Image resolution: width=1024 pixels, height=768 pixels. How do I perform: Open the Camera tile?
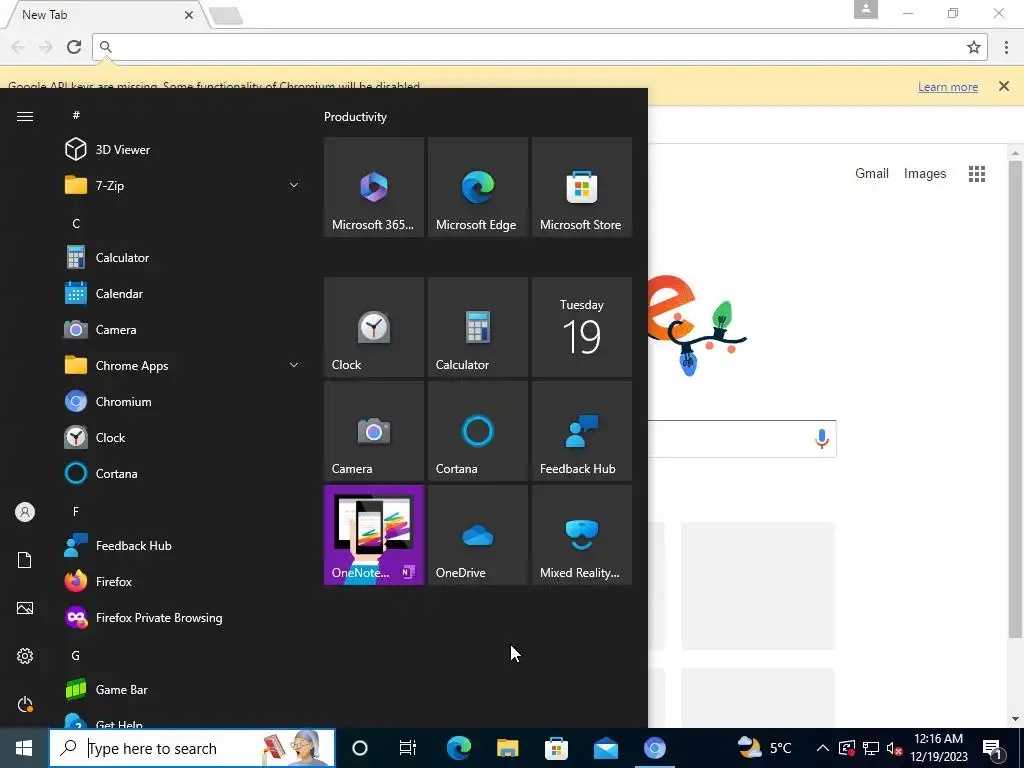[x=374, y=431]
